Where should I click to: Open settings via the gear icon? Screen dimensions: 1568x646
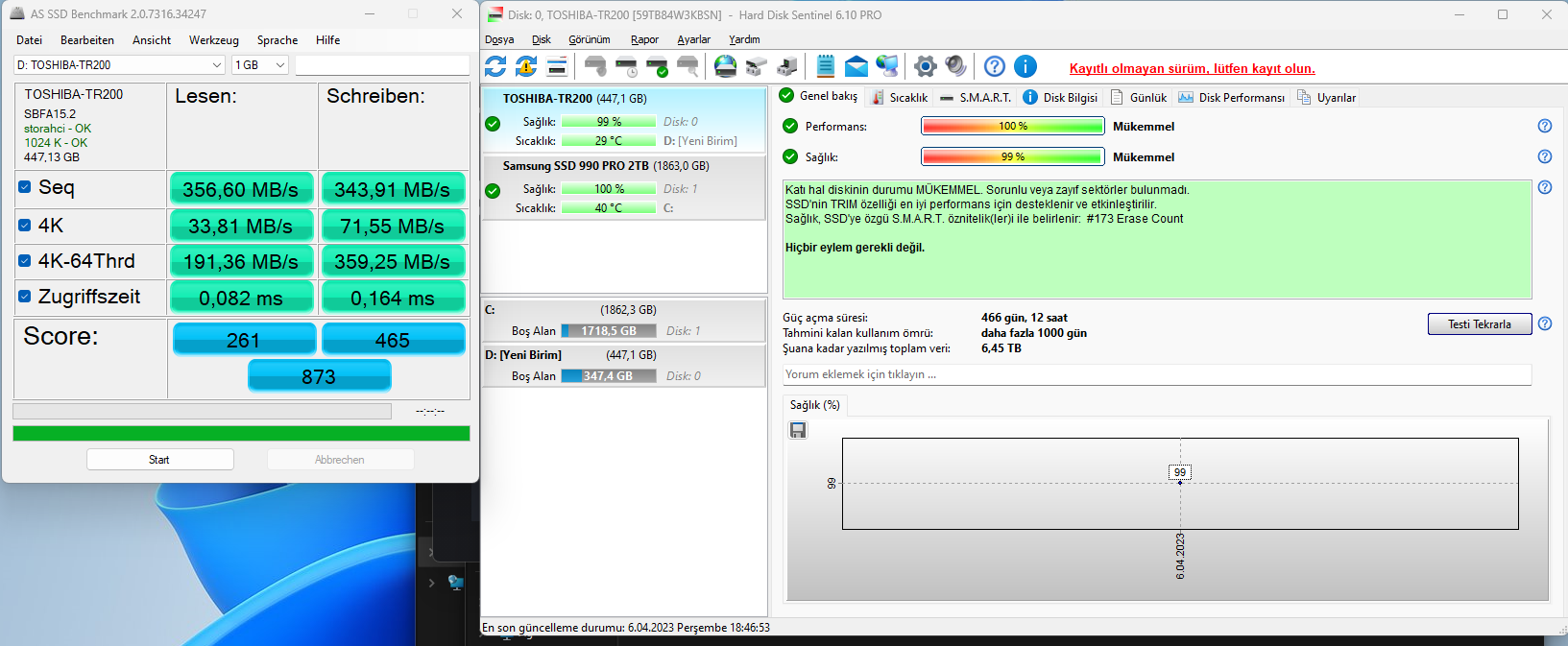(x=926, y=66)
